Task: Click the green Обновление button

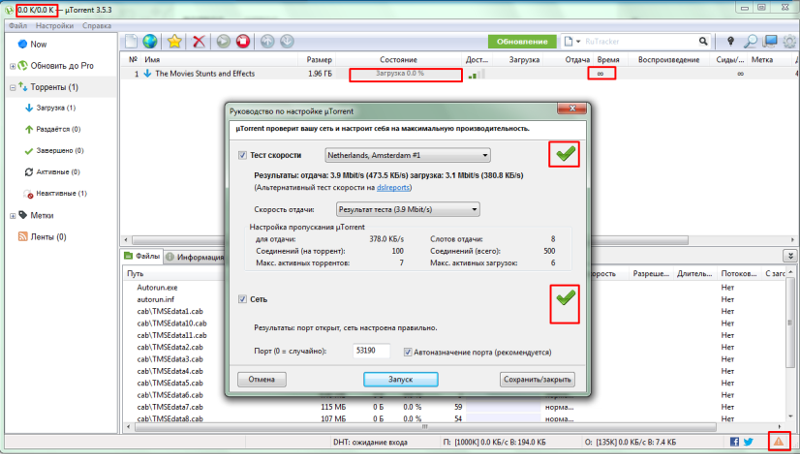Action: pyautogui.click(x=521, y=41)
